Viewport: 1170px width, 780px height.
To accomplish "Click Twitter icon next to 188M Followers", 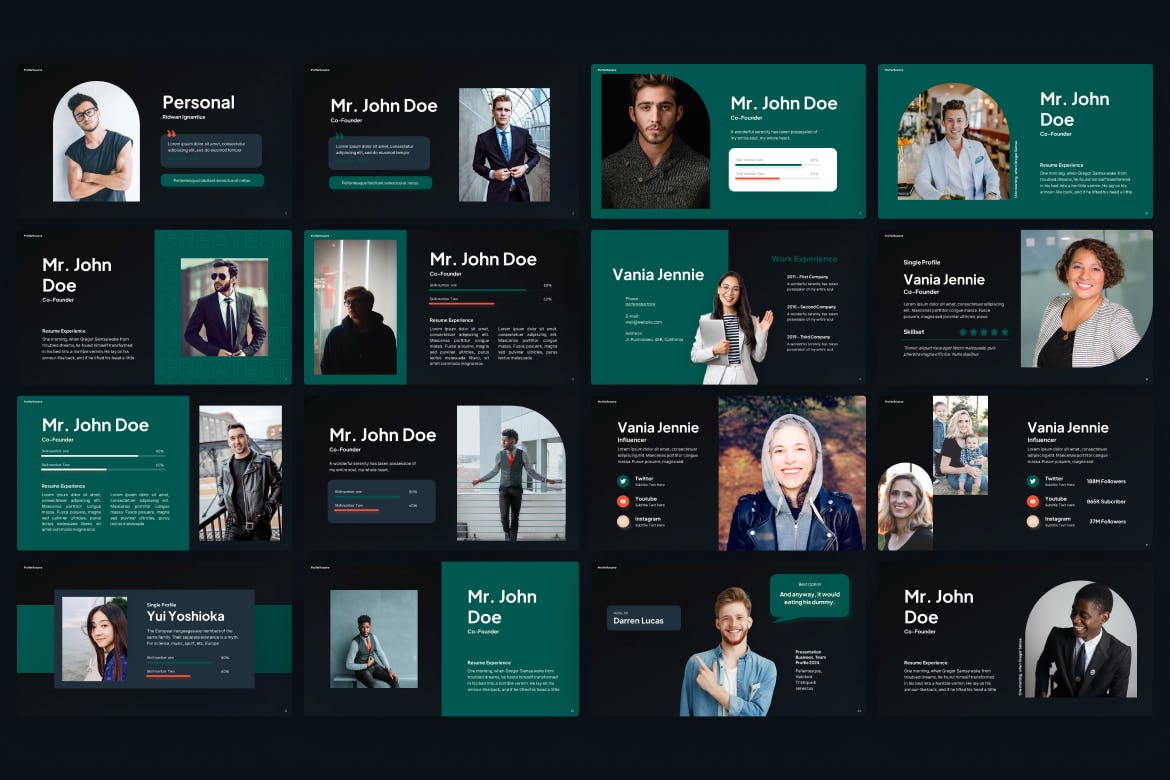I will (x=1033, y=481).
